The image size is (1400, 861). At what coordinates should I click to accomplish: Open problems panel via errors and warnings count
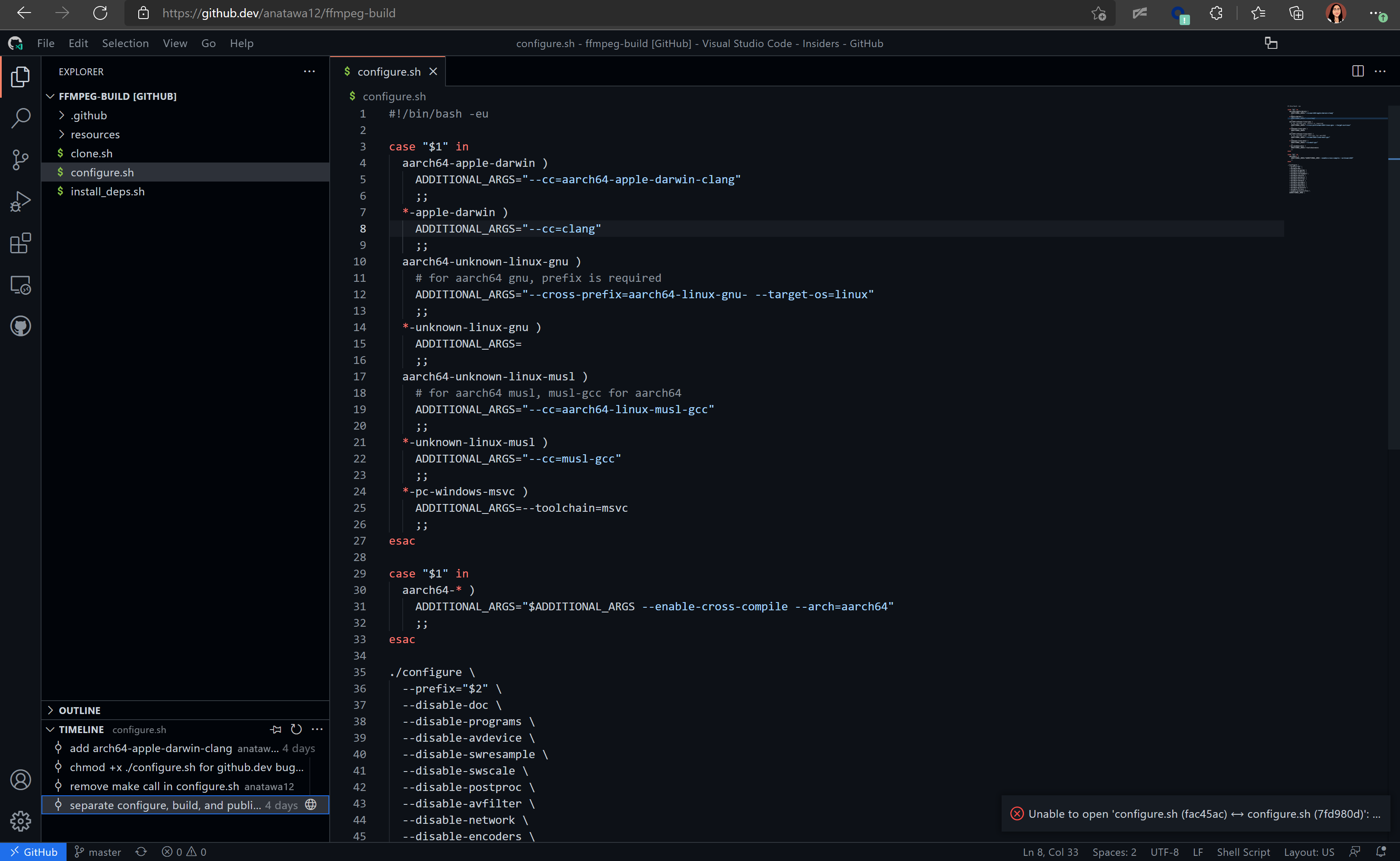click(185, 852)
